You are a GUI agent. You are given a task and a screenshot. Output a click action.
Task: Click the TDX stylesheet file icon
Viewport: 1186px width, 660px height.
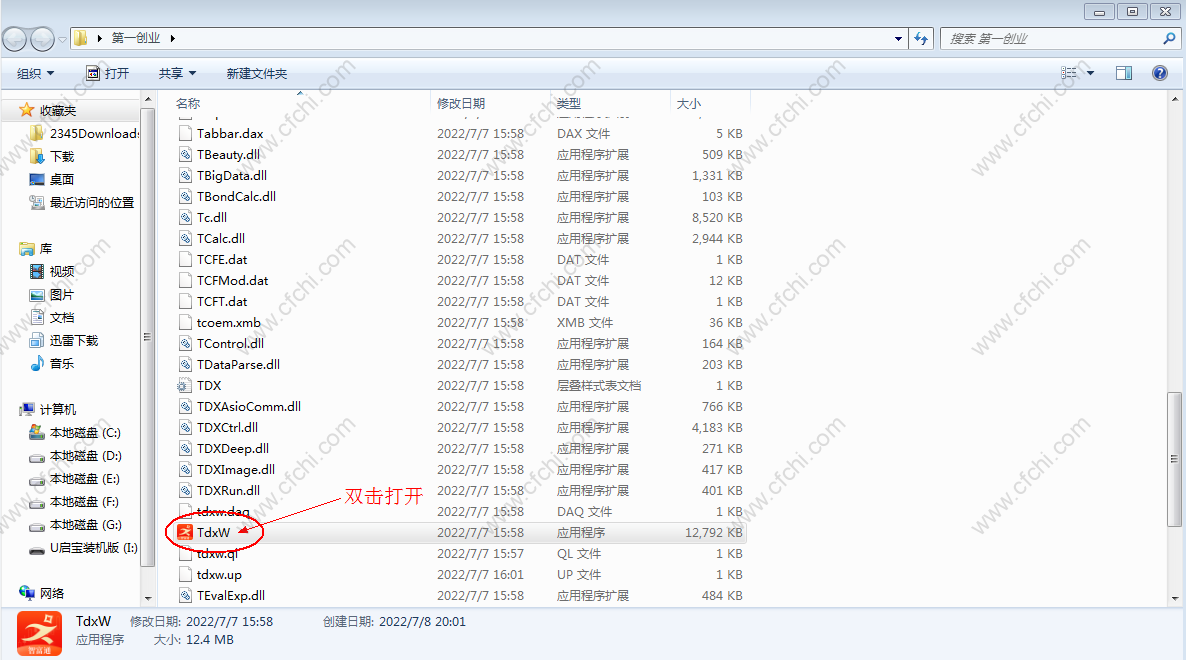point(185,386)
